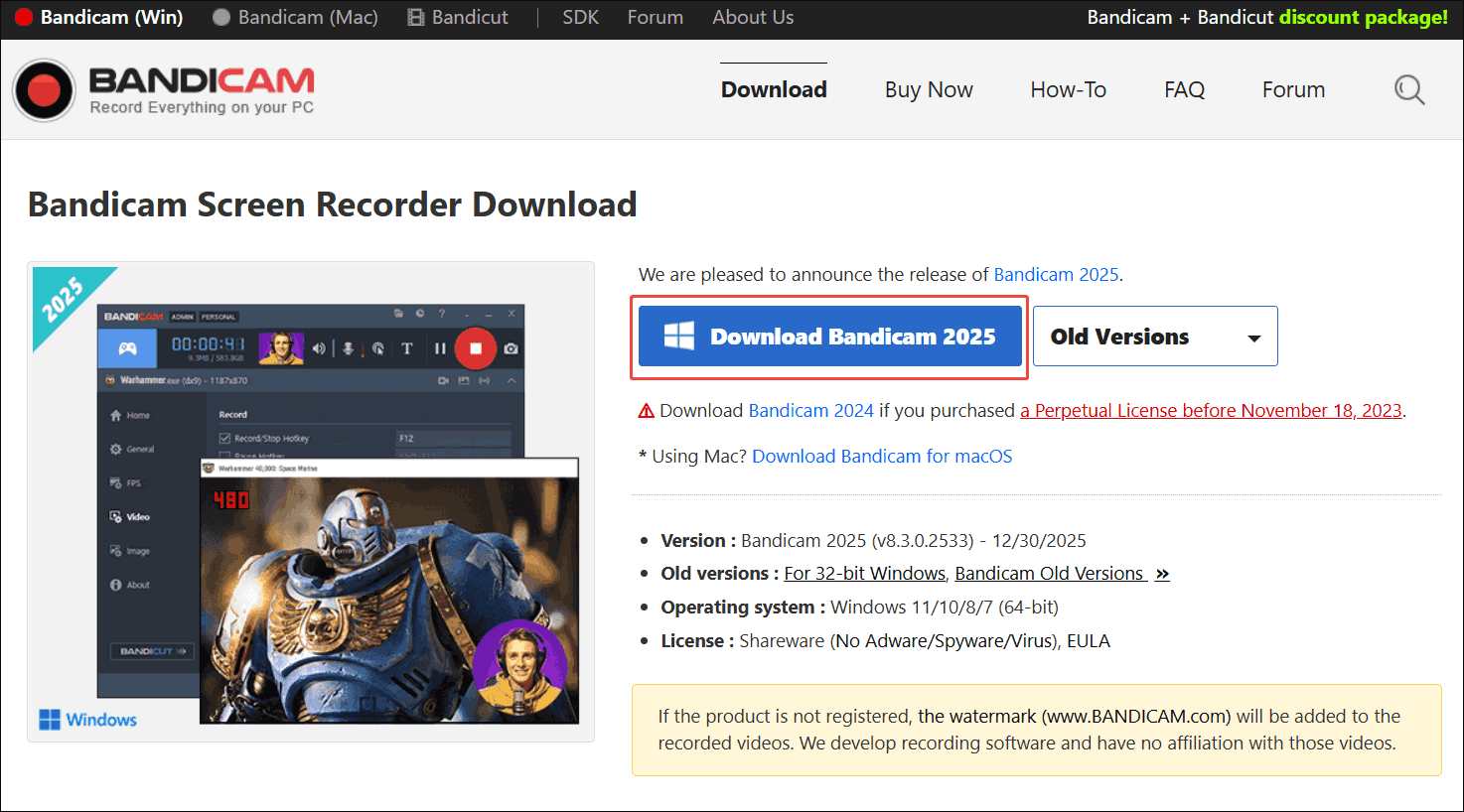Enable the Record/Stop Hotkey checkbox
Image resolution: width=1464 pixels, height=812 pixels.
coord(225,439)
